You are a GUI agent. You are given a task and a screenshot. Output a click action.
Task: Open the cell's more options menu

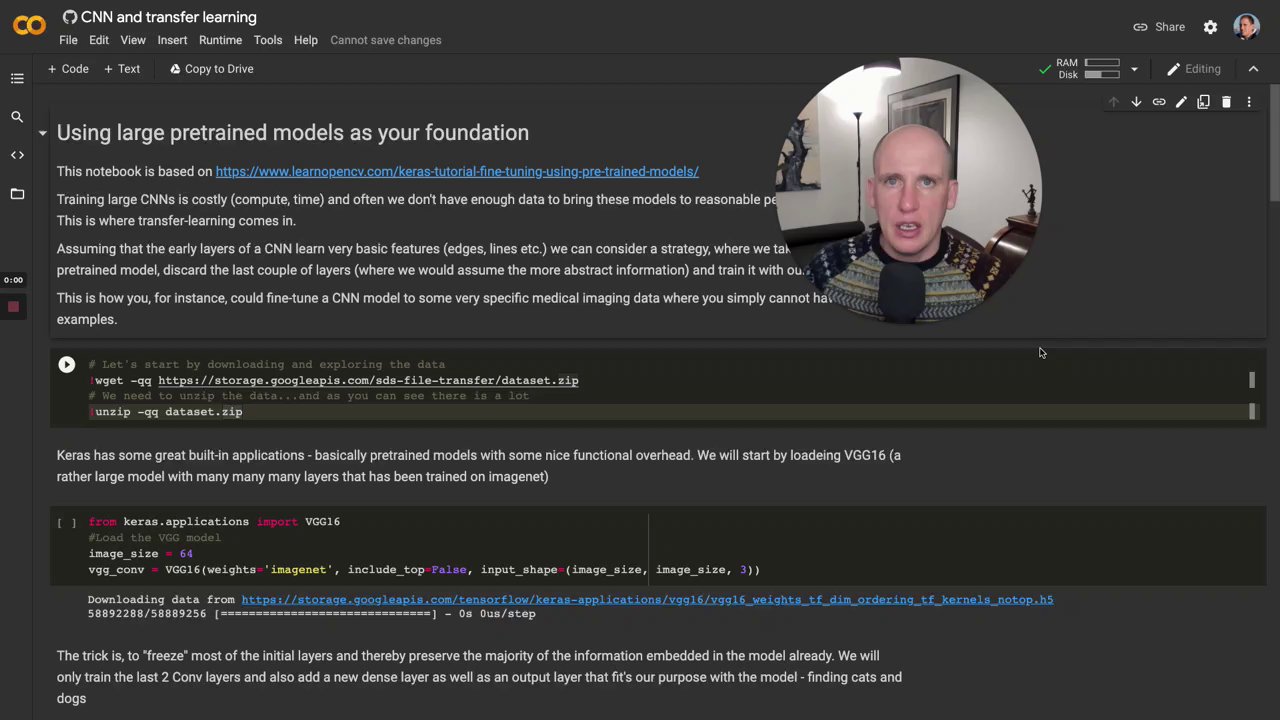pyautogui.click(x=1249, y=102)
